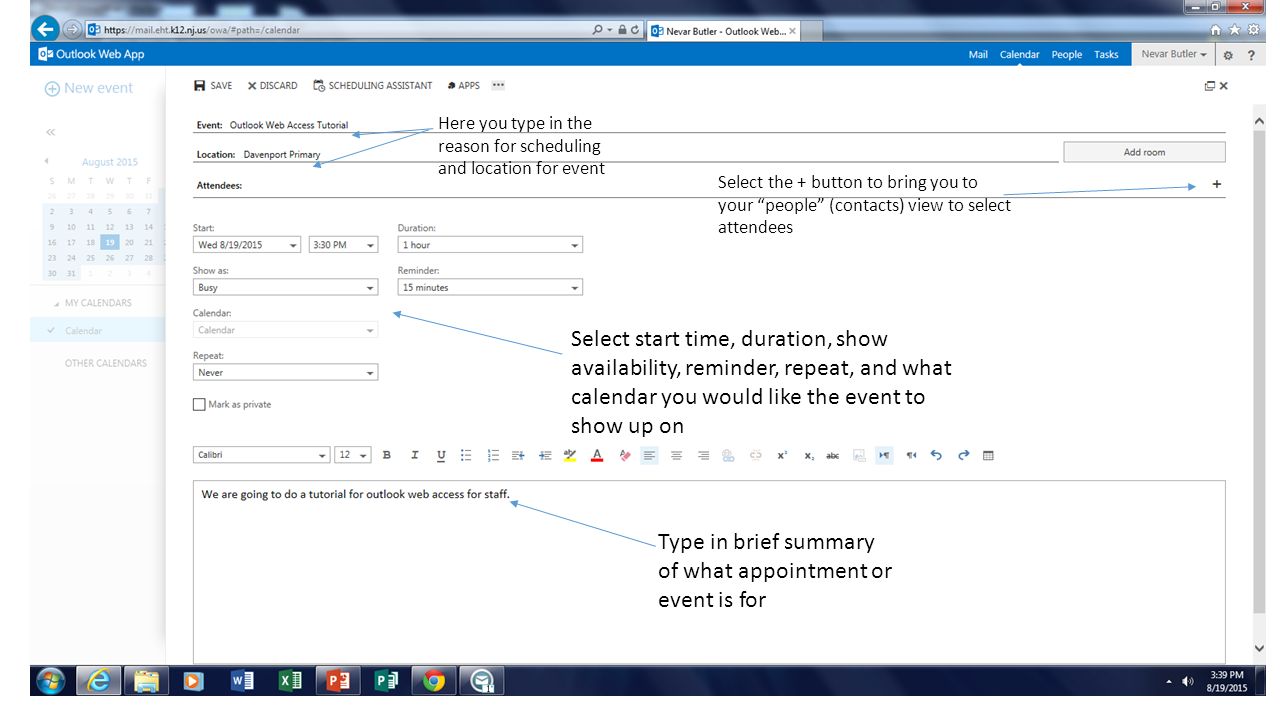Open the Nevar Butler account menu
The image size is (1280, 720).
point(1174,54)
